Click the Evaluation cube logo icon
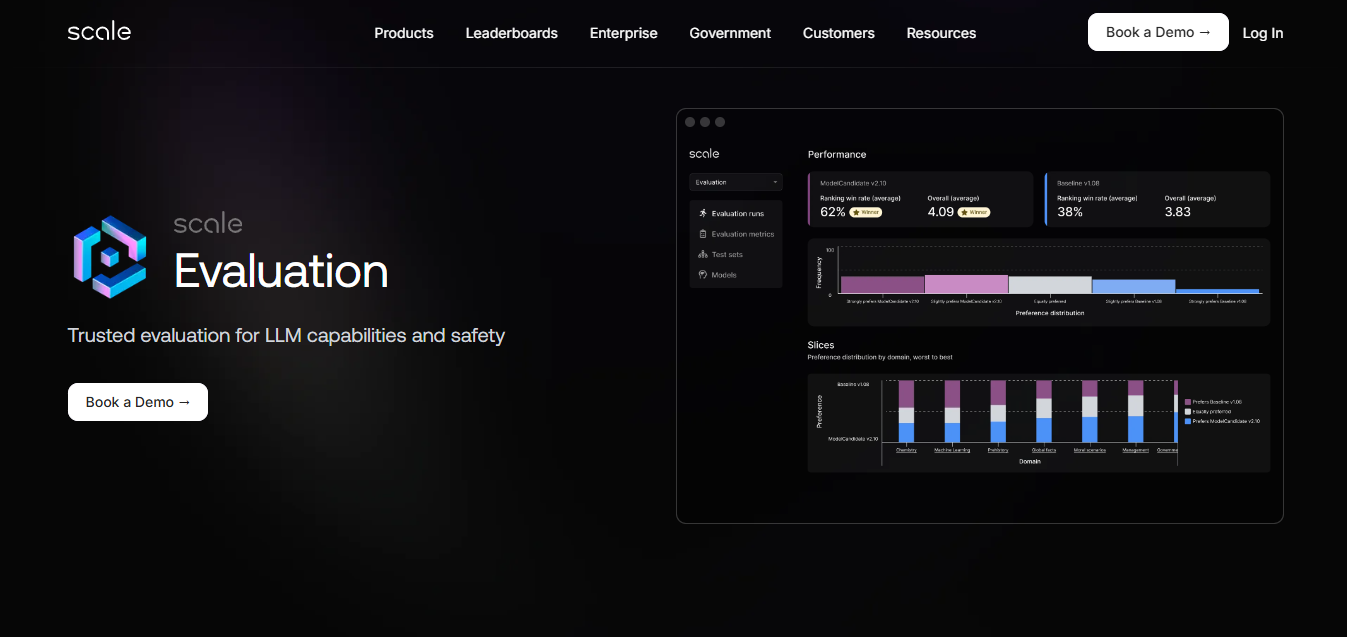 click(x=110, y=257)
